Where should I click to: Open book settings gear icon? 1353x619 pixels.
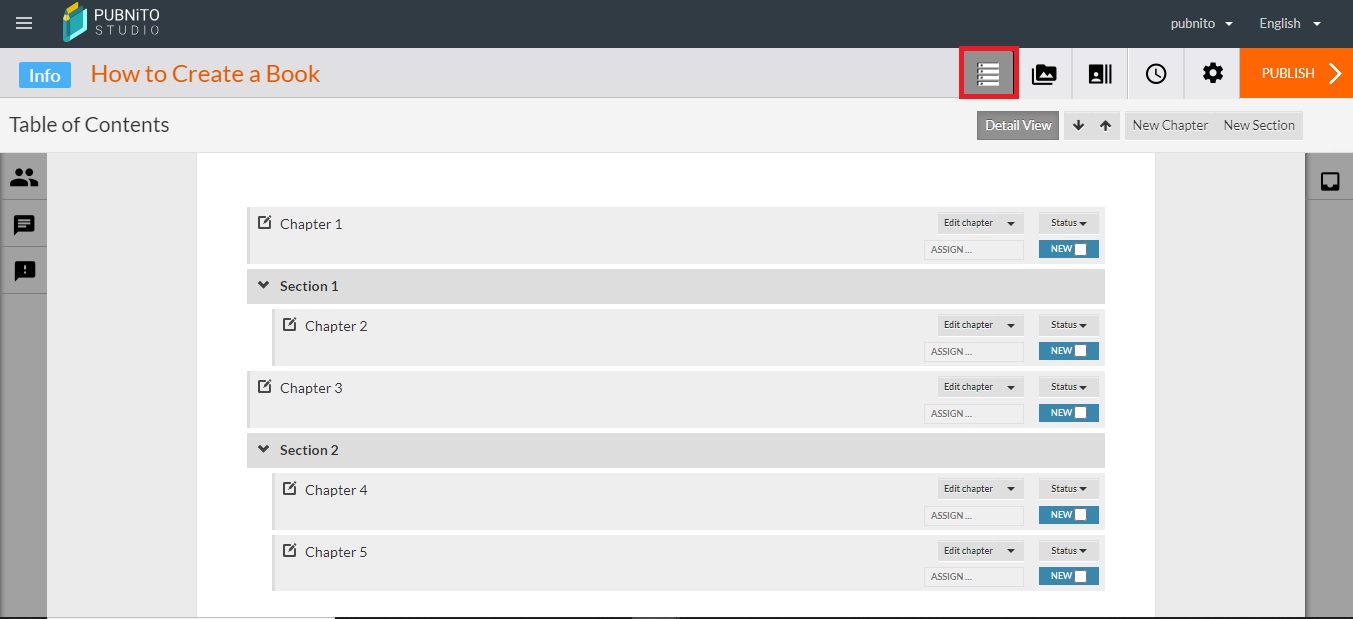[1212, 73]
